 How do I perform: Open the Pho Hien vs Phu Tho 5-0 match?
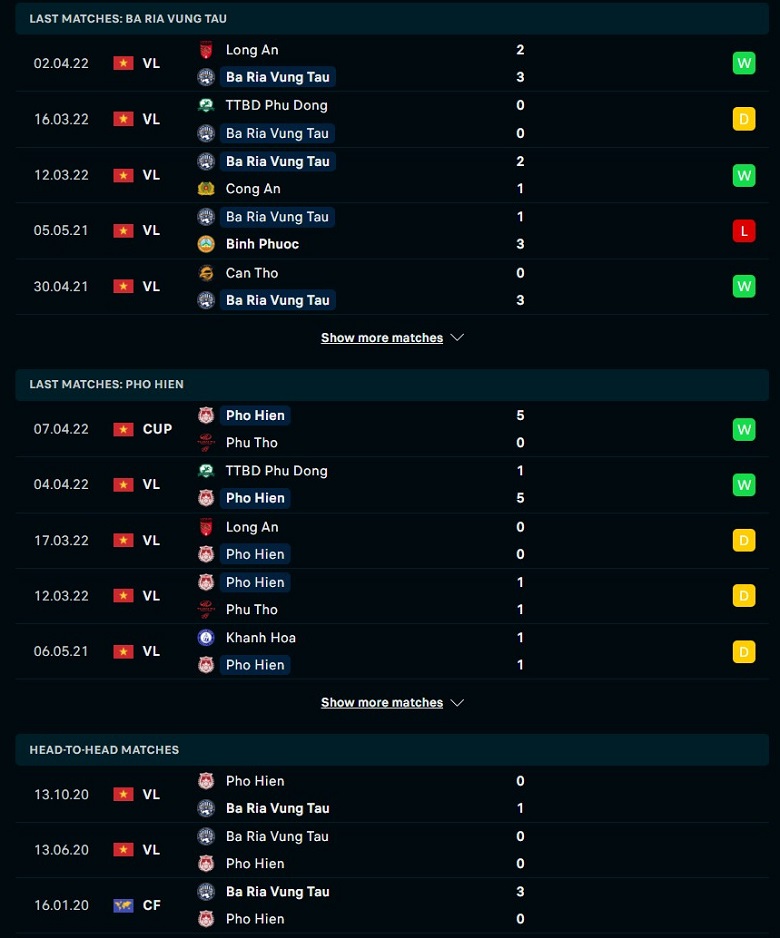click(x=392, y=430)
